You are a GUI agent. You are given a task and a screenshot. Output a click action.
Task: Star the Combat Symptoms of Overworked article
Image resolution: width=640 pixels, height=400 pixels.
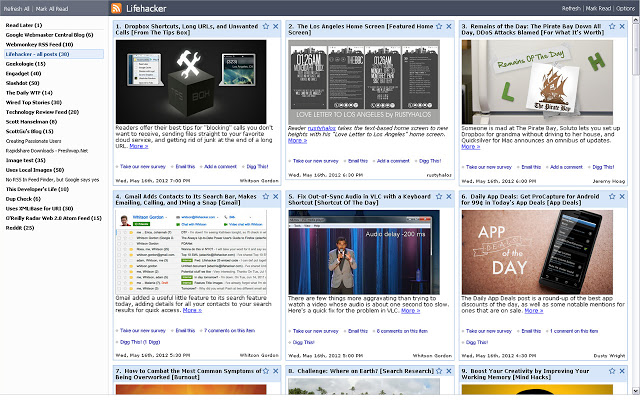pyautogui.click(x=266, y=371)
